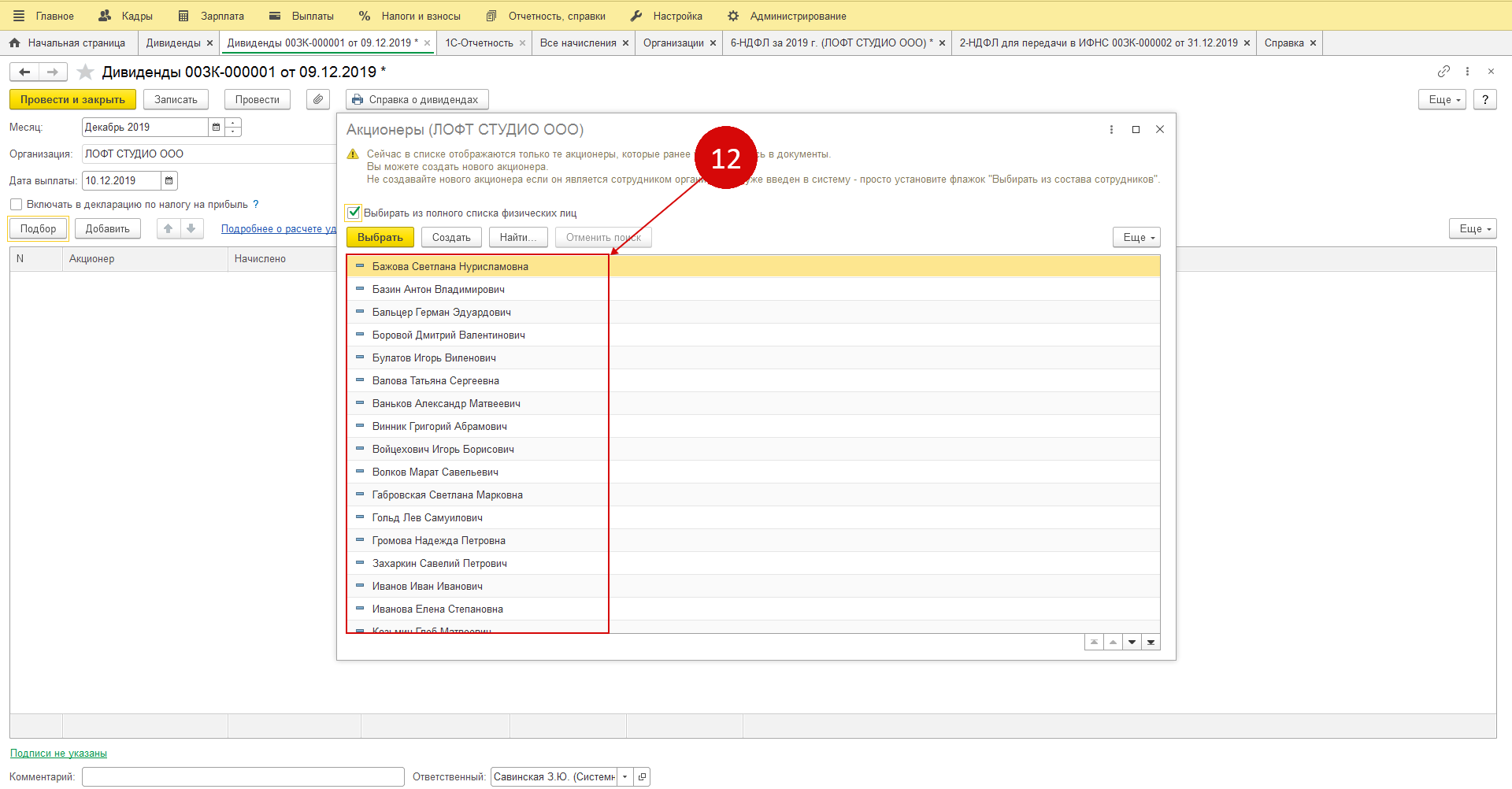1512x789 pixels.
Task: Click Выбрать in shareholders dialog
Action: (380, 237)
